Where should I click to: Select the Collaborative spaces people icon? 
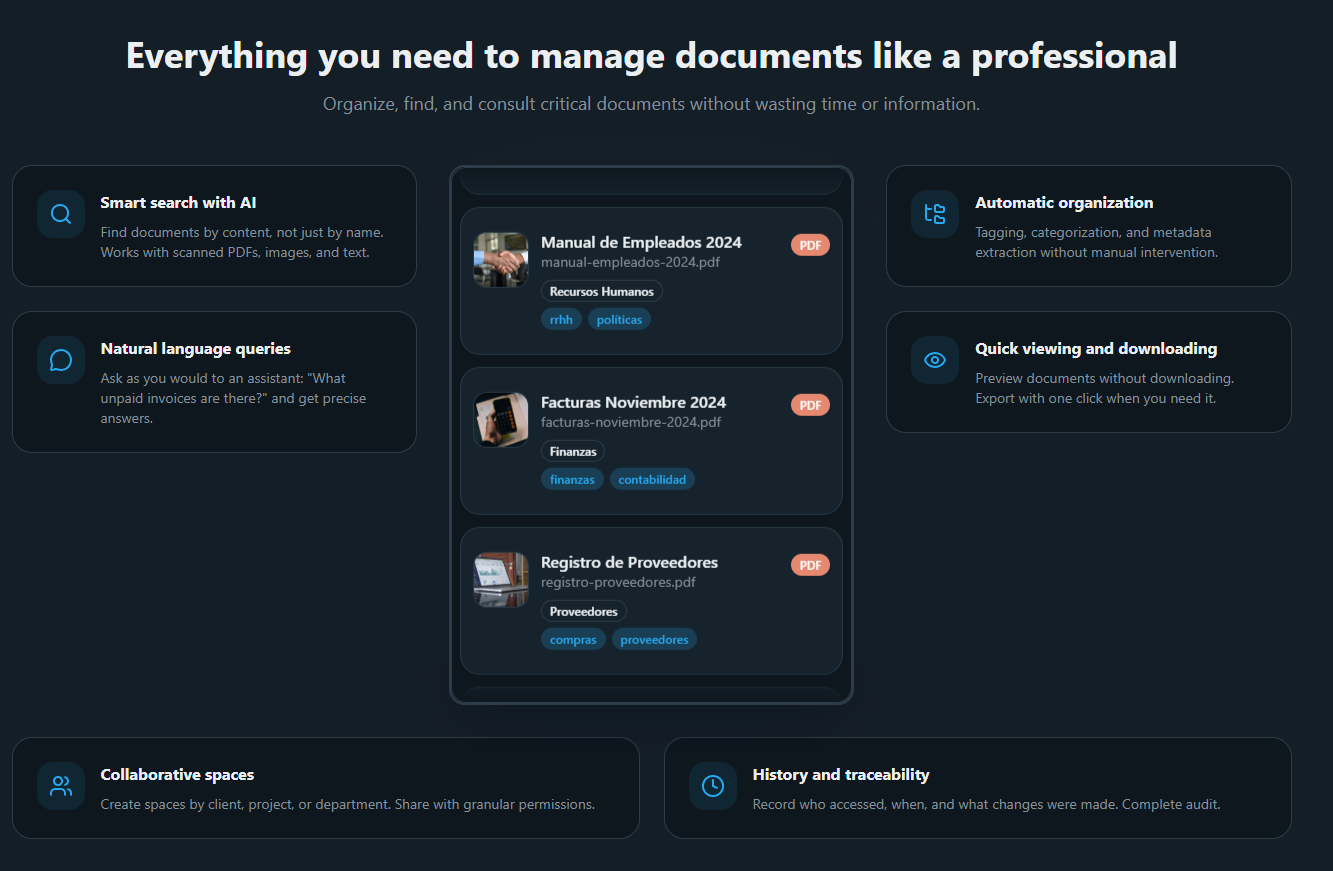click(x=60, y=786)
